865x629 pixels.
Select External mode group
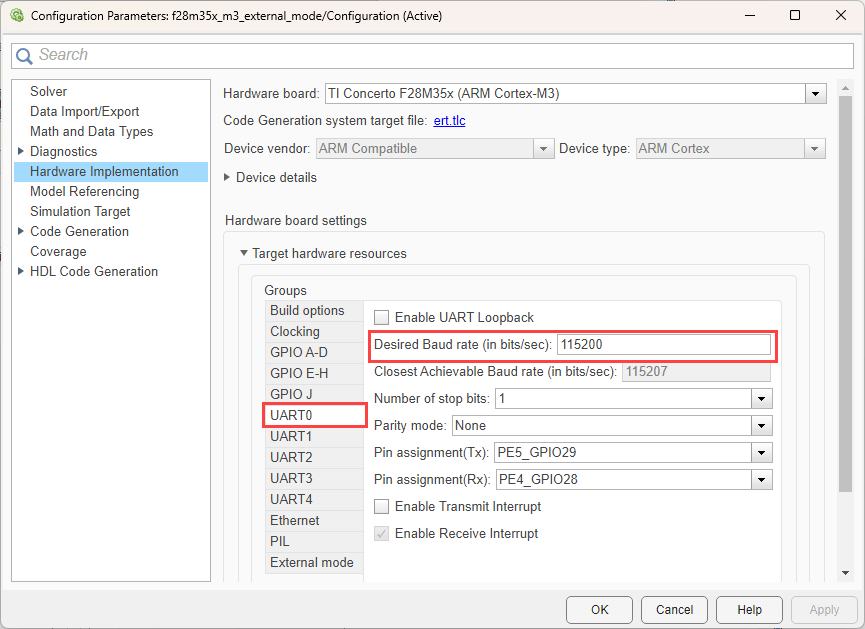click(311, 563)
